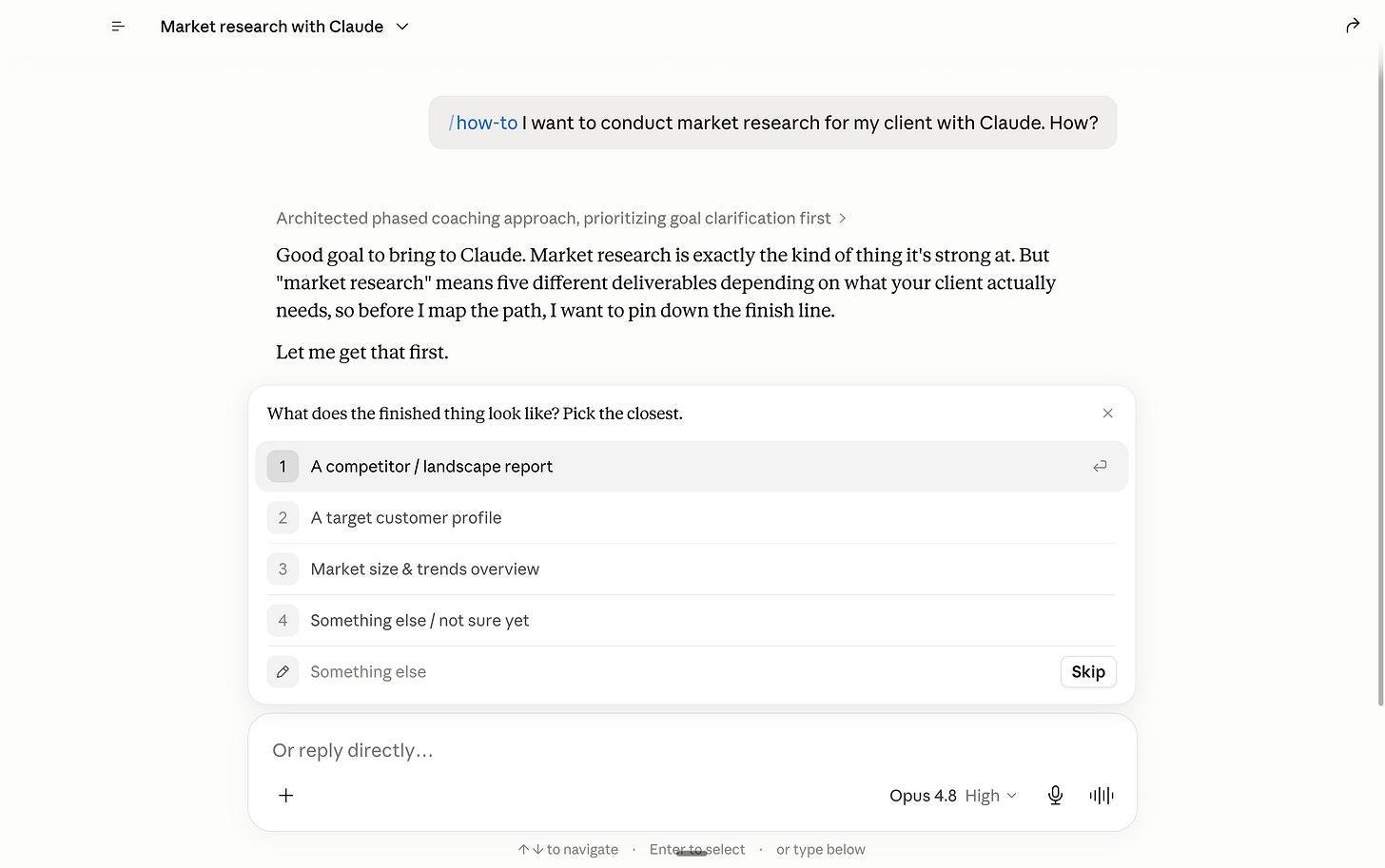Select Something else / not sure yet
The height and width of the screenshot is (868, 1385).
(692, 621)
